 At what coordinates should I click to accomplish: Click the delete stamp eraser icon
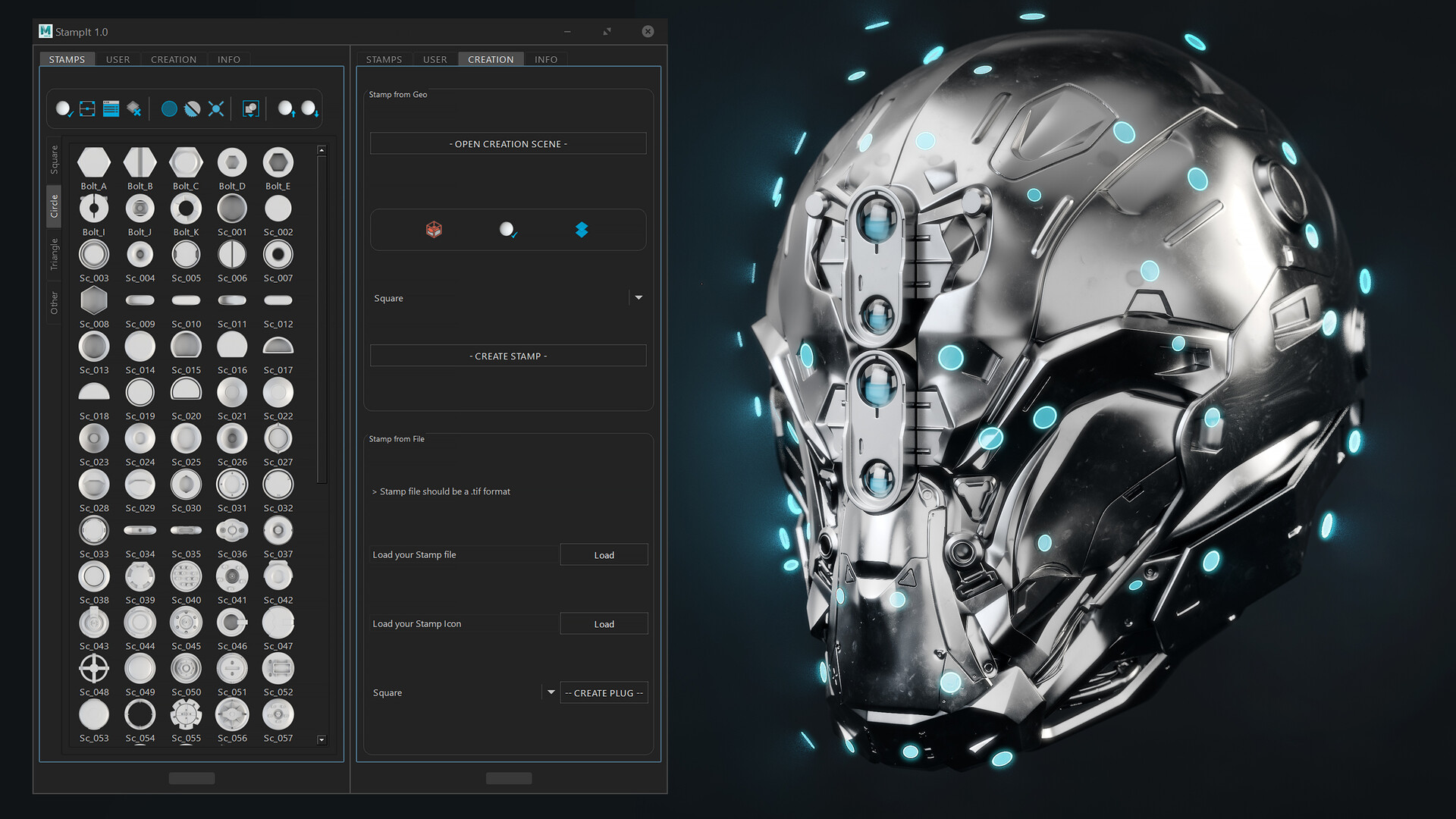tap(134, 108)
